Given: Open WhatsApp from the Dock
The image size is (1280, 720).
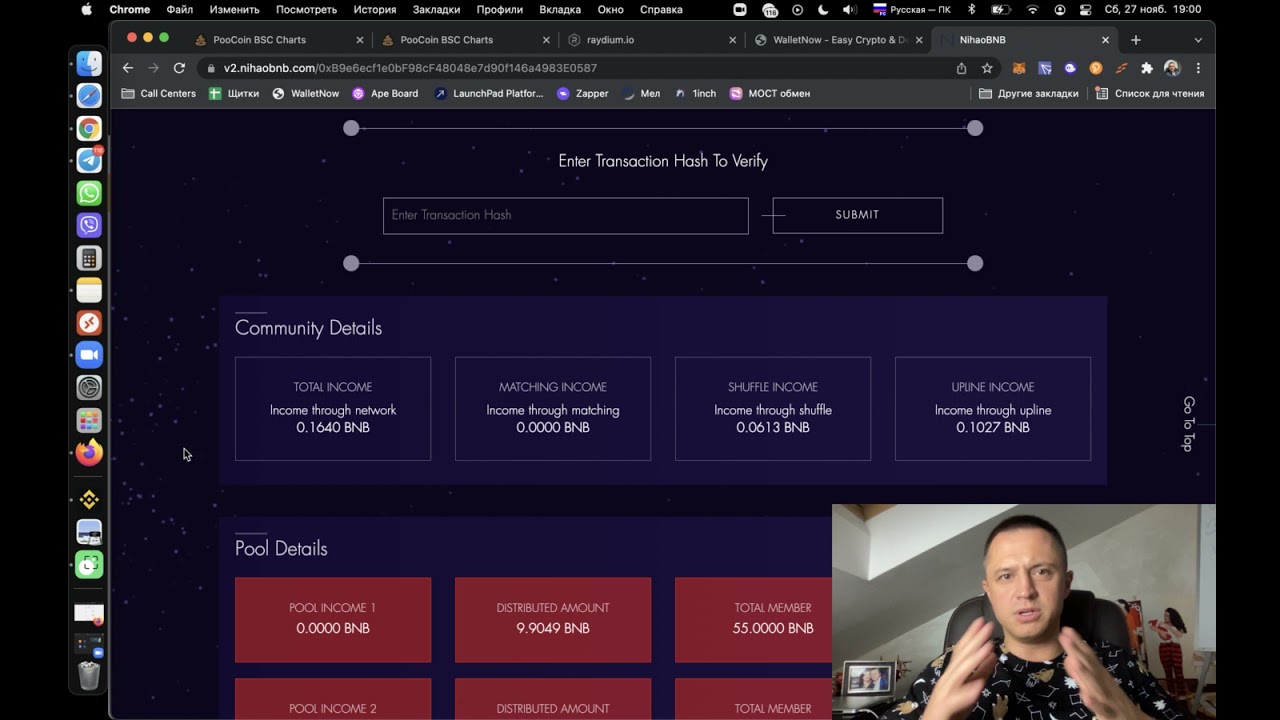Looking at the screenshot, I should pyautogui.click(x=89, y=193).
